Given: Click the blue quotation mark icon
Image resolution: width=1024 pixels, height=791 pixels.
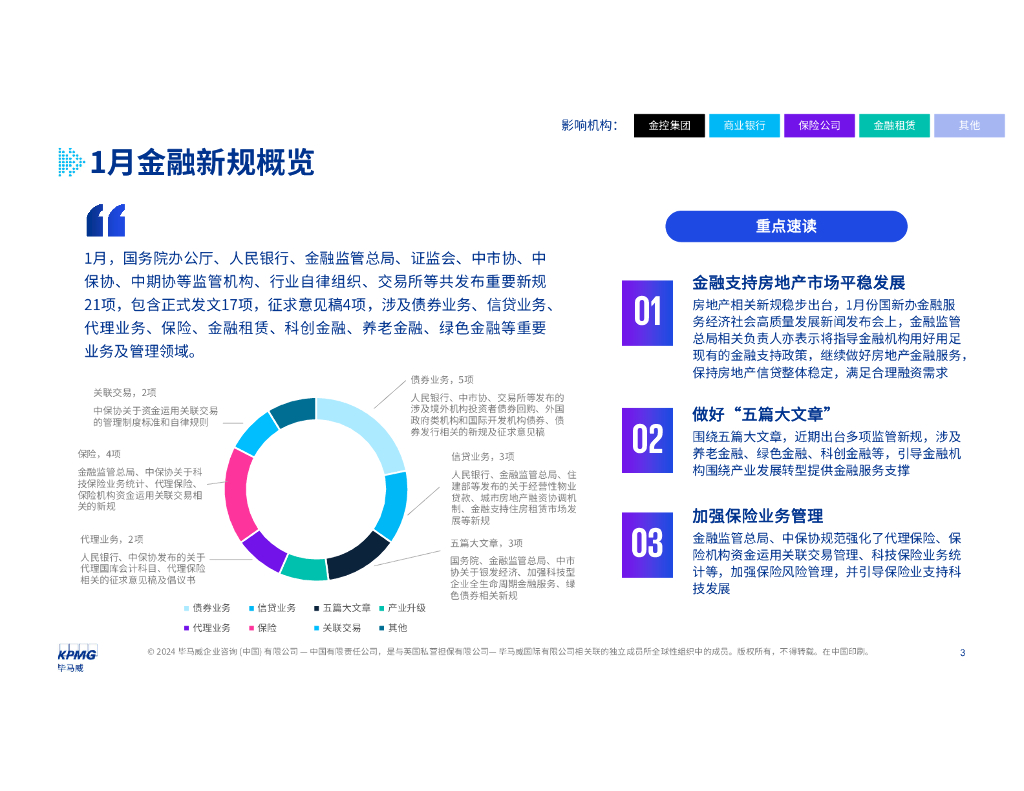Looking at the screenshot, I should point(106,220).
